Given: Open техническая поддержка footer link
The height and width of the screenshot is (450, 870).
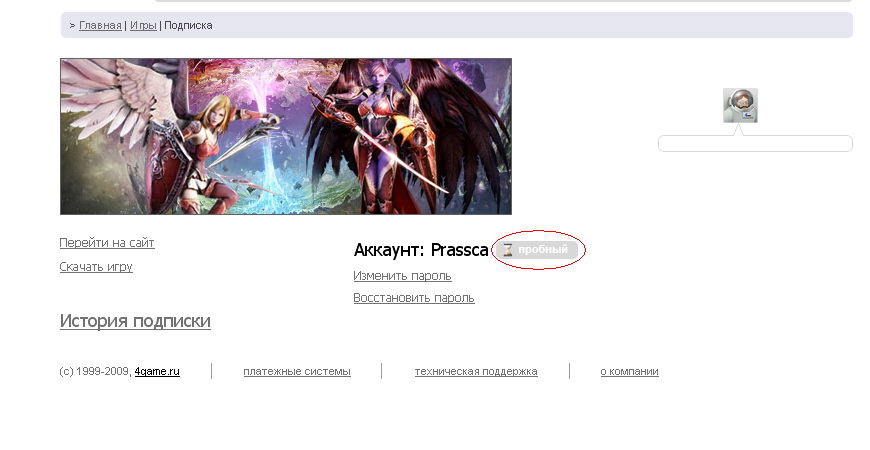Looking at the screenshot, I should 476,372.
